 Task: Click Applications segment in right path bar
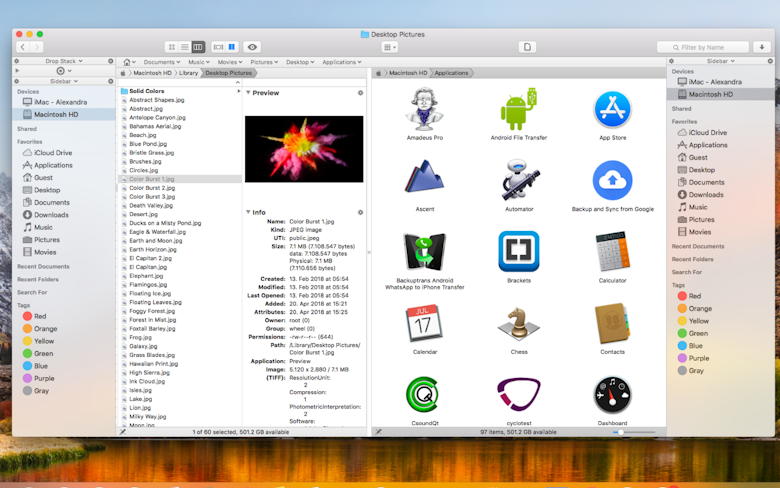click(451, 73)
